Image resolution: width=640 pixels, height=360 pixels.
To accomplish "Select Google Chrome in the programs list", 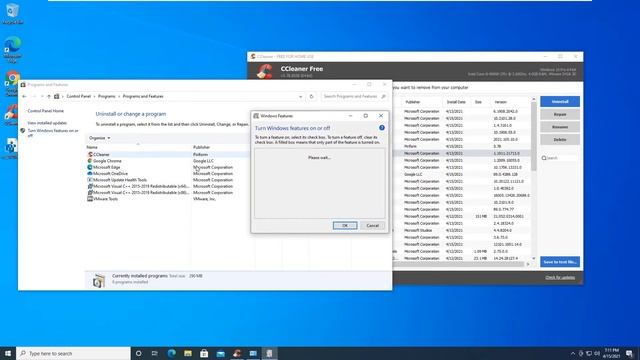I will [x=107, y=161].
